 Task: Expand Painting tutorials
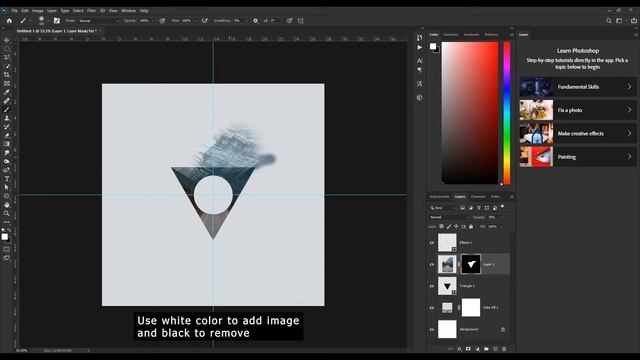pyautogui.click(x=629, y=156)
